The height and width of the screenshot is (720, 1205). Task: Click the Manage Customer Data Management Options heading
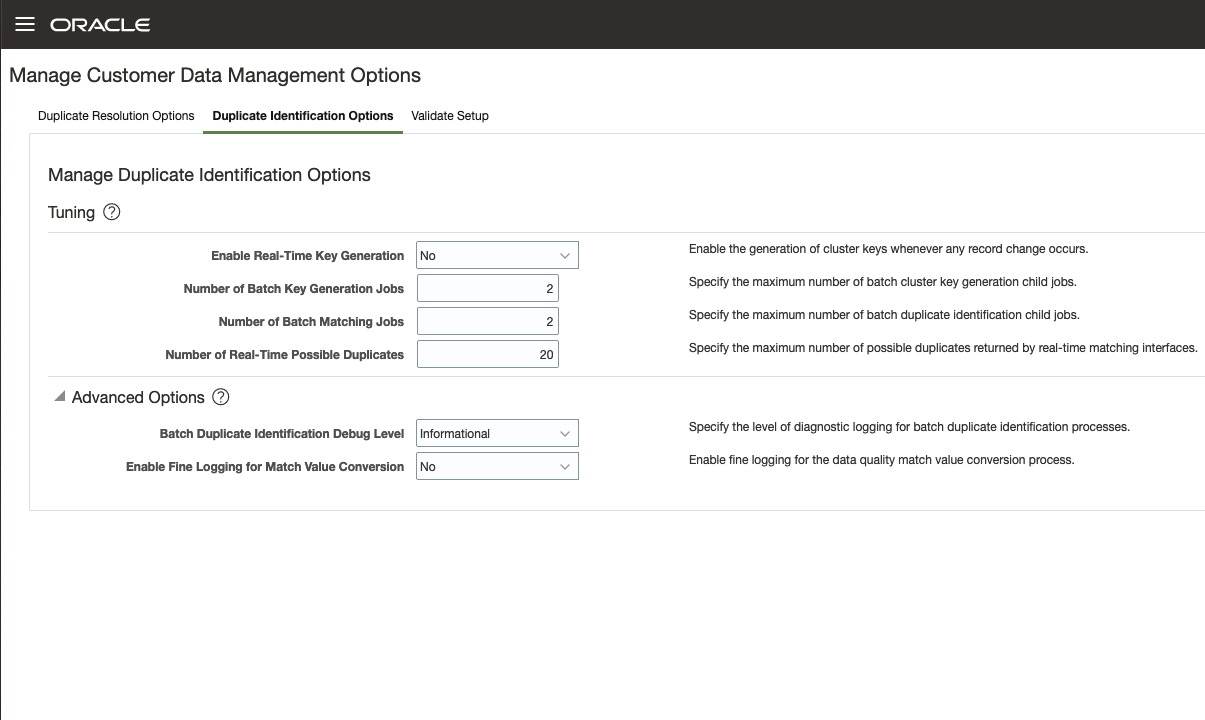(x=215, y=76)
